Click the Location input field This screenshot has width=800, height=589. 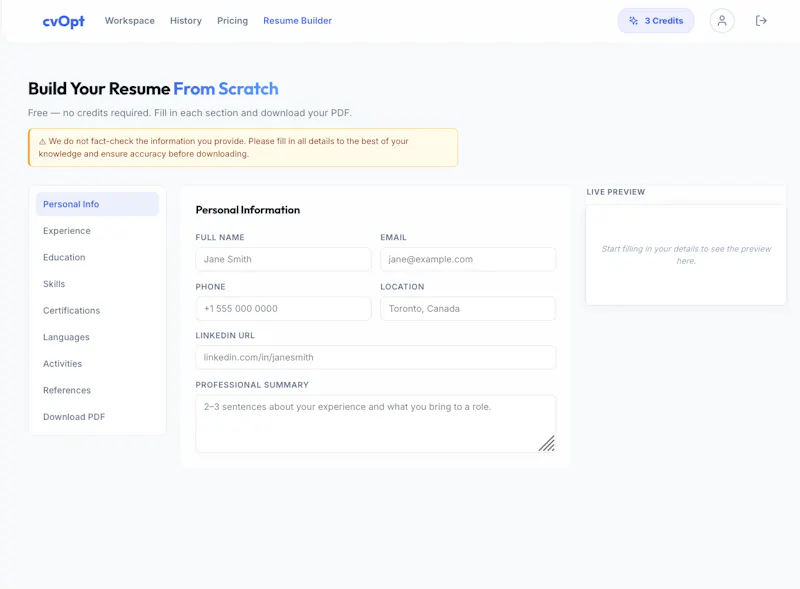click(x=468, y=309)
